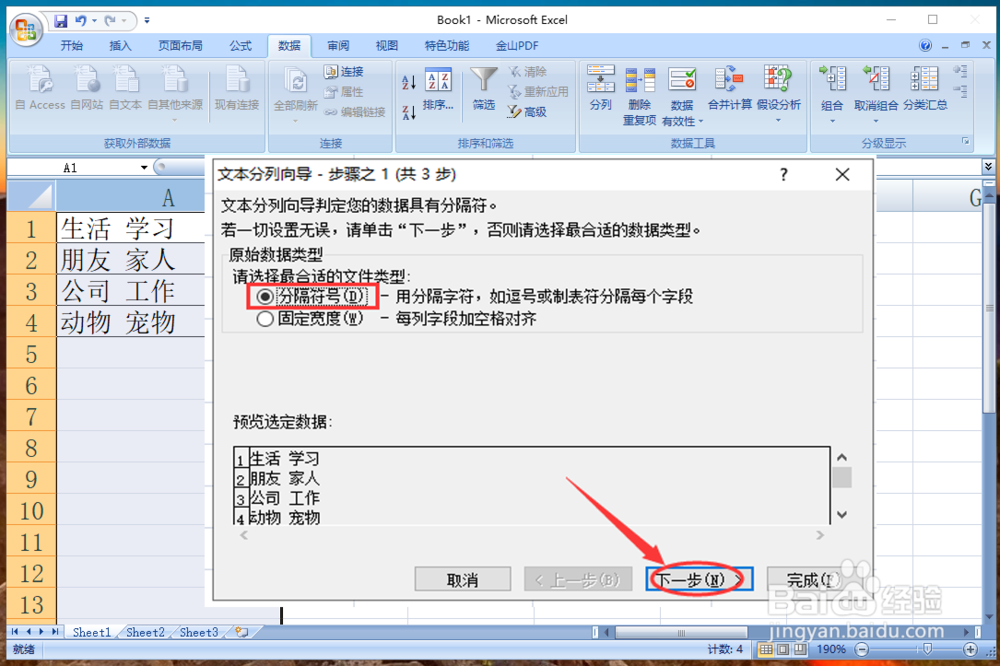Select the 分列 (Text to Columns) tool
Image resolution: width=1000 pixels, height=666 pixels.
coord(601,90)
